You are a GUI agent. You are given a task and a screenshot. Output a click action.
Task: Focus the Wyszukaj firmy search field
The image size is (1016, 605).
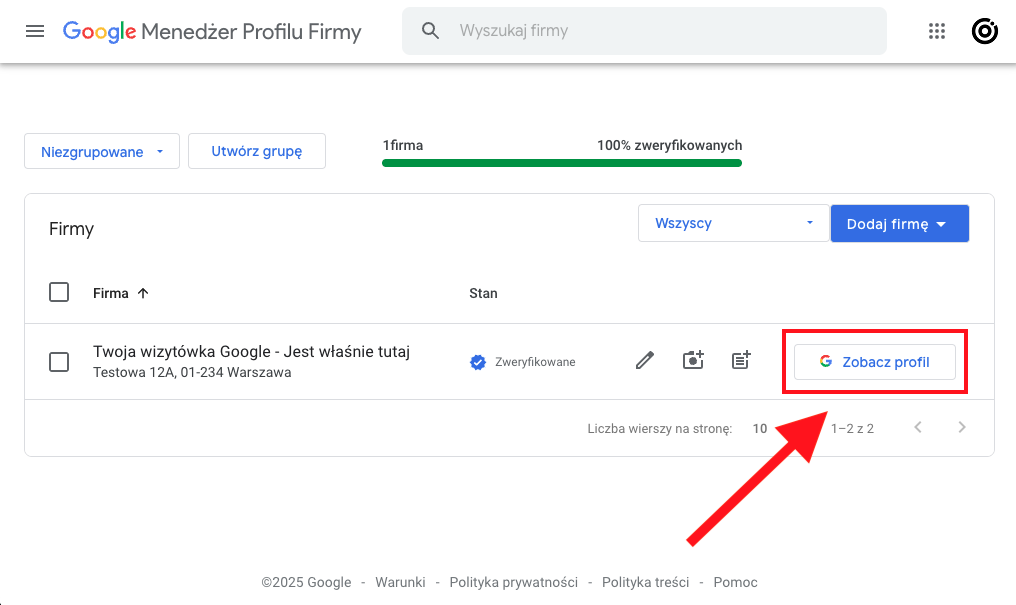coord(644,31)
